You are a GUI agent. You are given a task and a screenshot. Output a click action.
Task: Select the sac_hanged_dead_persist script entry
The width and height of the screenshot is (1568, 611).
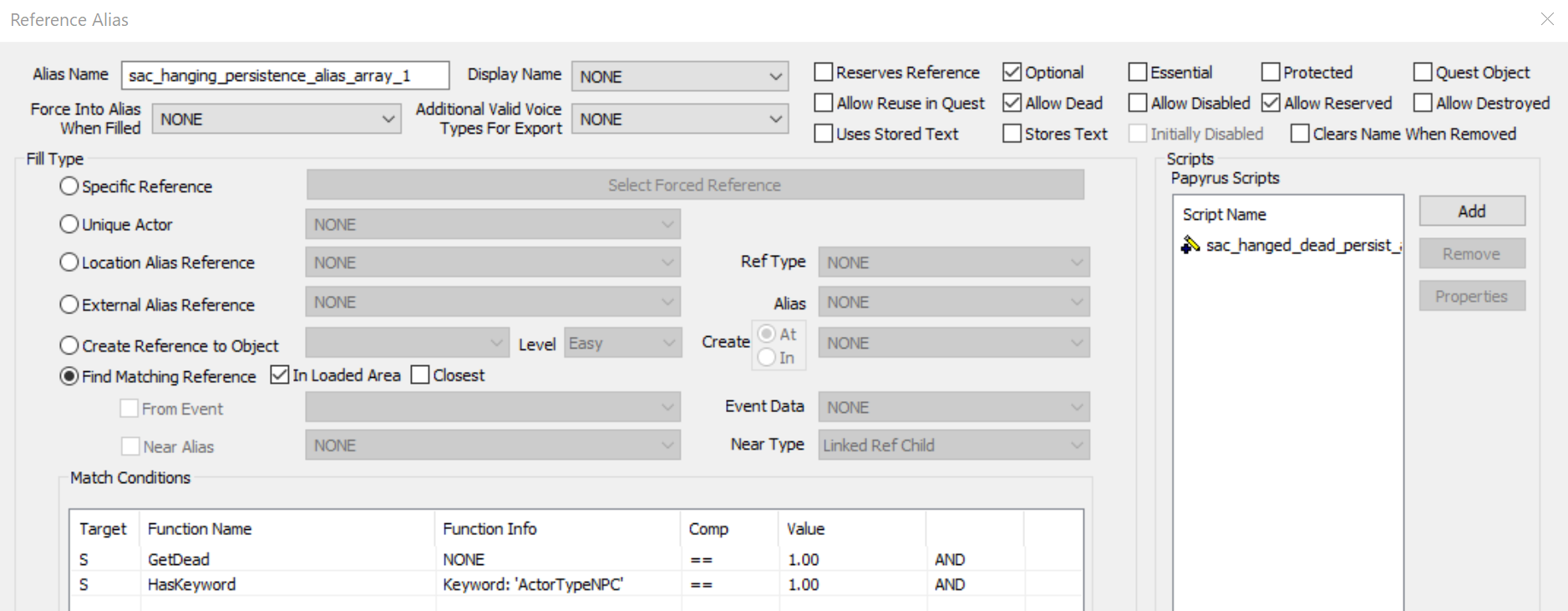pyautogui.click(x=1291, y=245)
